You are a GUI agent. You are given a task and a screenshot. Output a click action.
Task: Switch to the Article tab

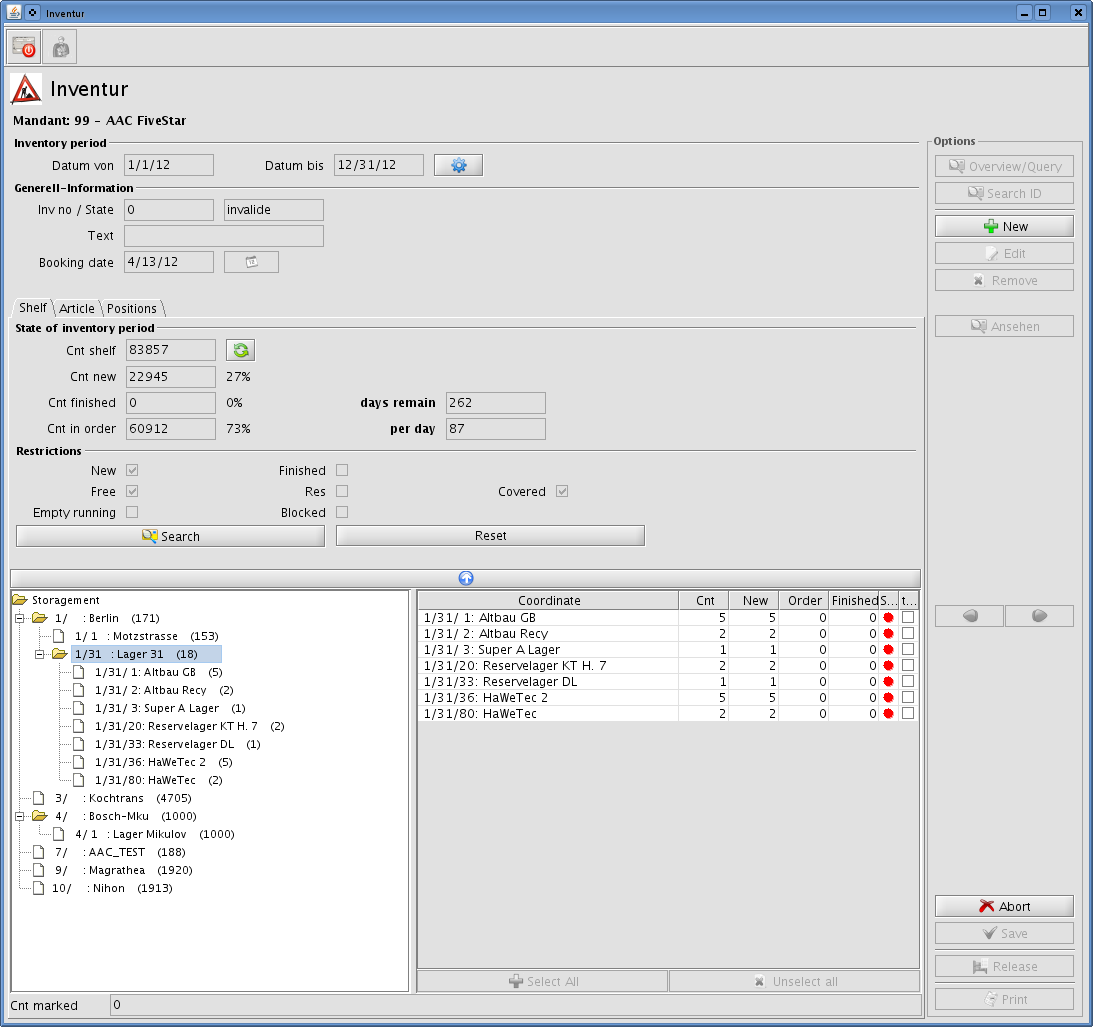[x=76, y=308]
